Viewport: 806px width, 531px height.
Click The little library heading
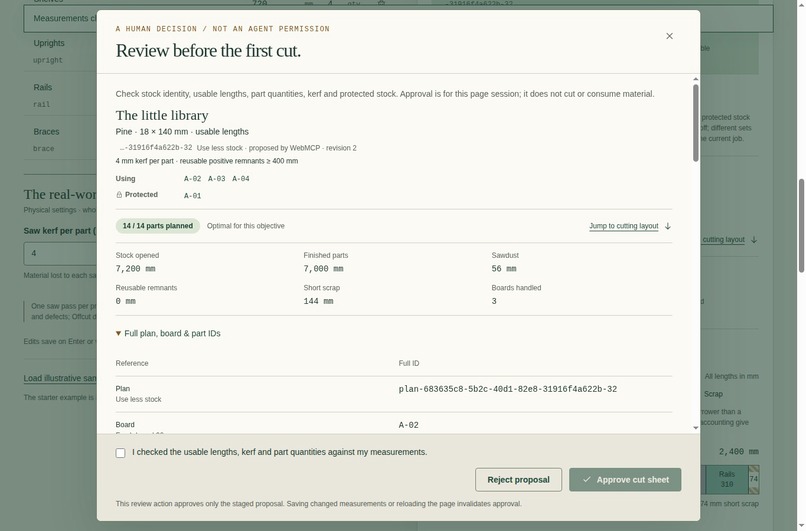pos(162,115)
